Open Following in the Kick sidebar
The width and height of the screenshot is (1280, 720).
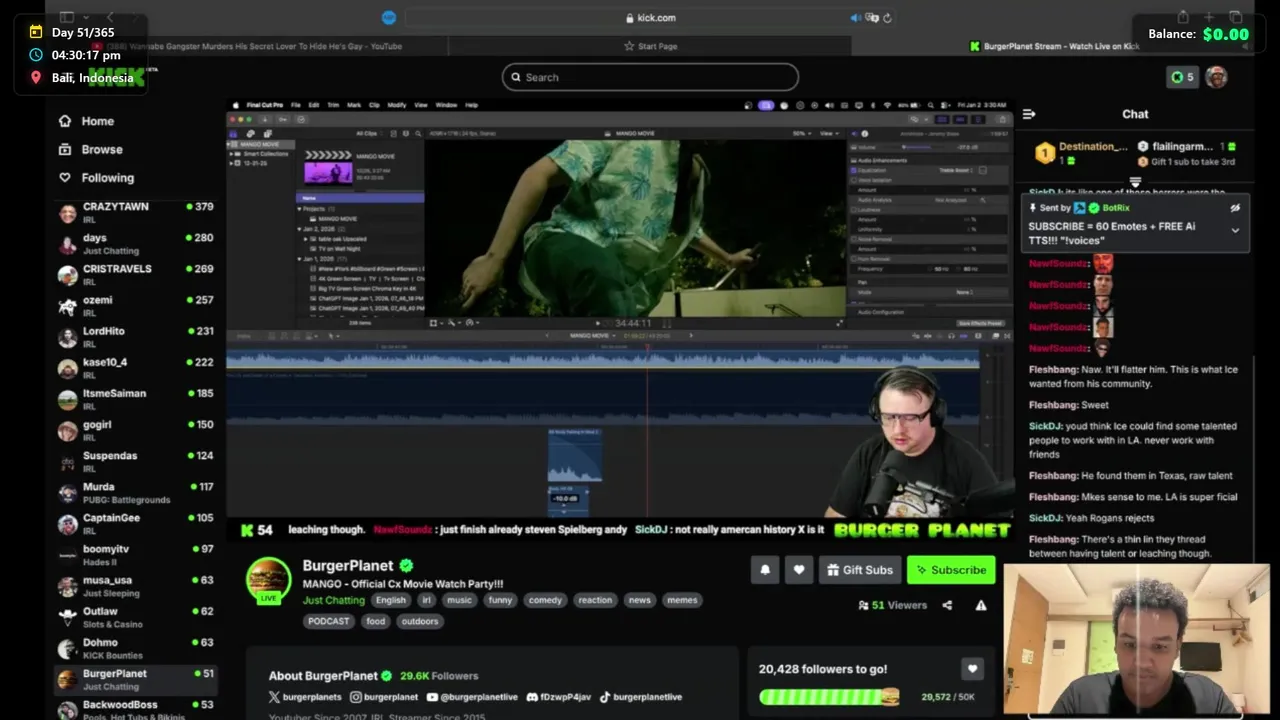96,178
